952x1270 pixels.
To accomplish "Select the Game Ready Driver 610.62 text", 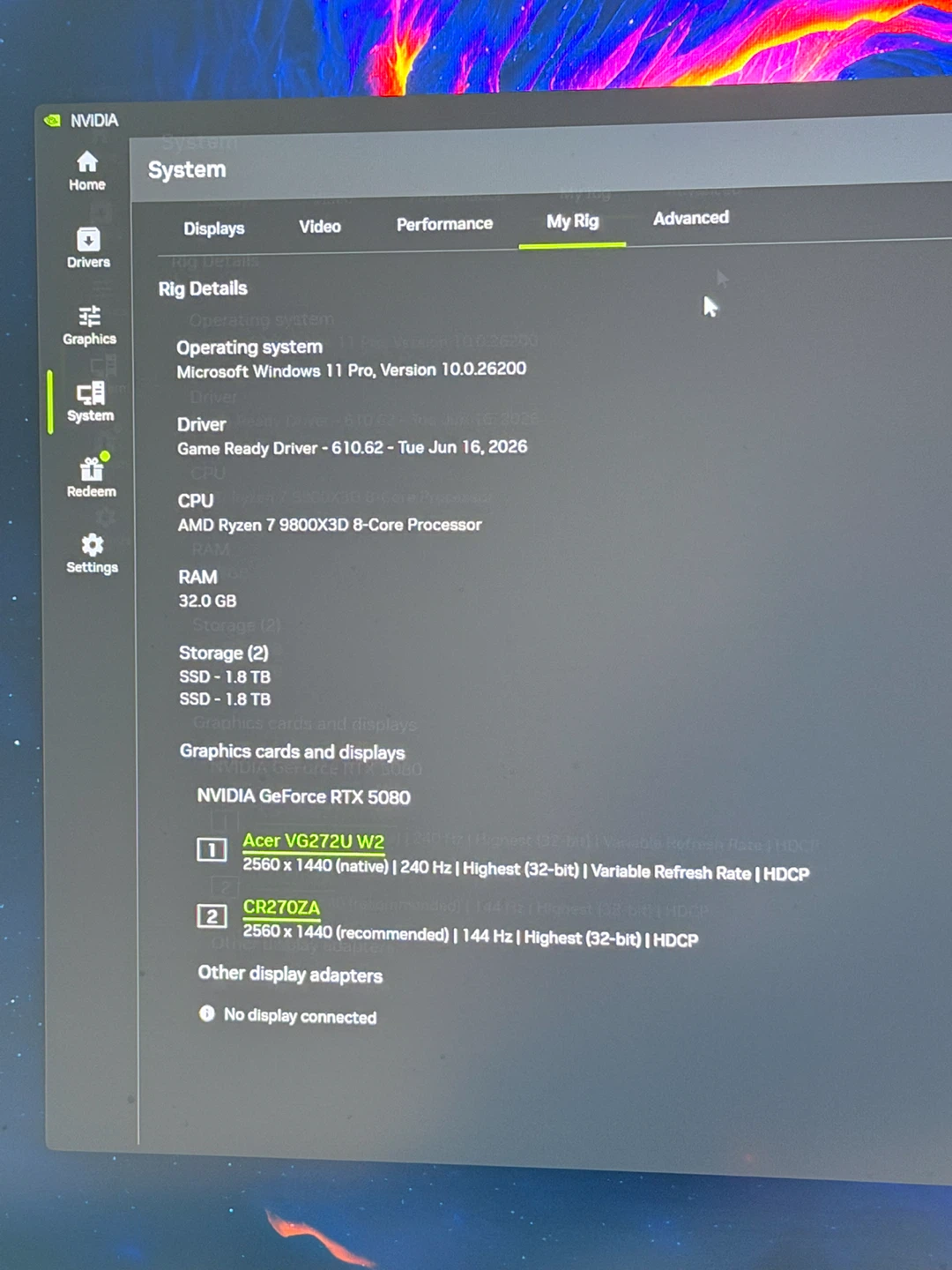I will [x=353, y=448].
